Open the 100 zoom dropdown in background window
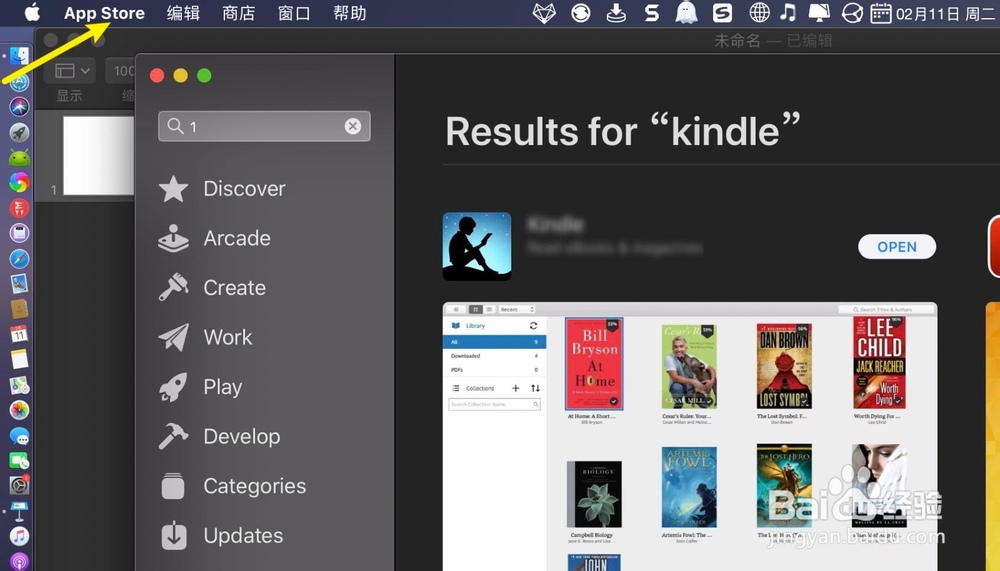Screen dimensions: 1000x571 click(121, 70)
